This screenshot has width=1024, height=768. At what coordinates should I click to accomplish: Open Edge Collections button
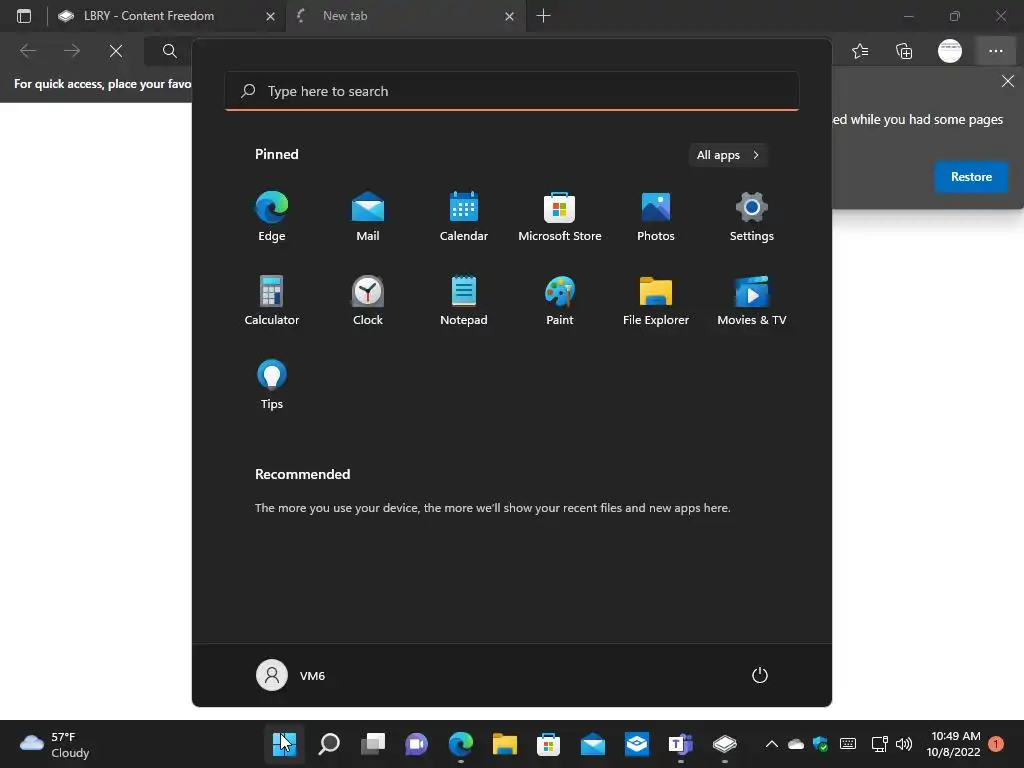pos(904,51)
